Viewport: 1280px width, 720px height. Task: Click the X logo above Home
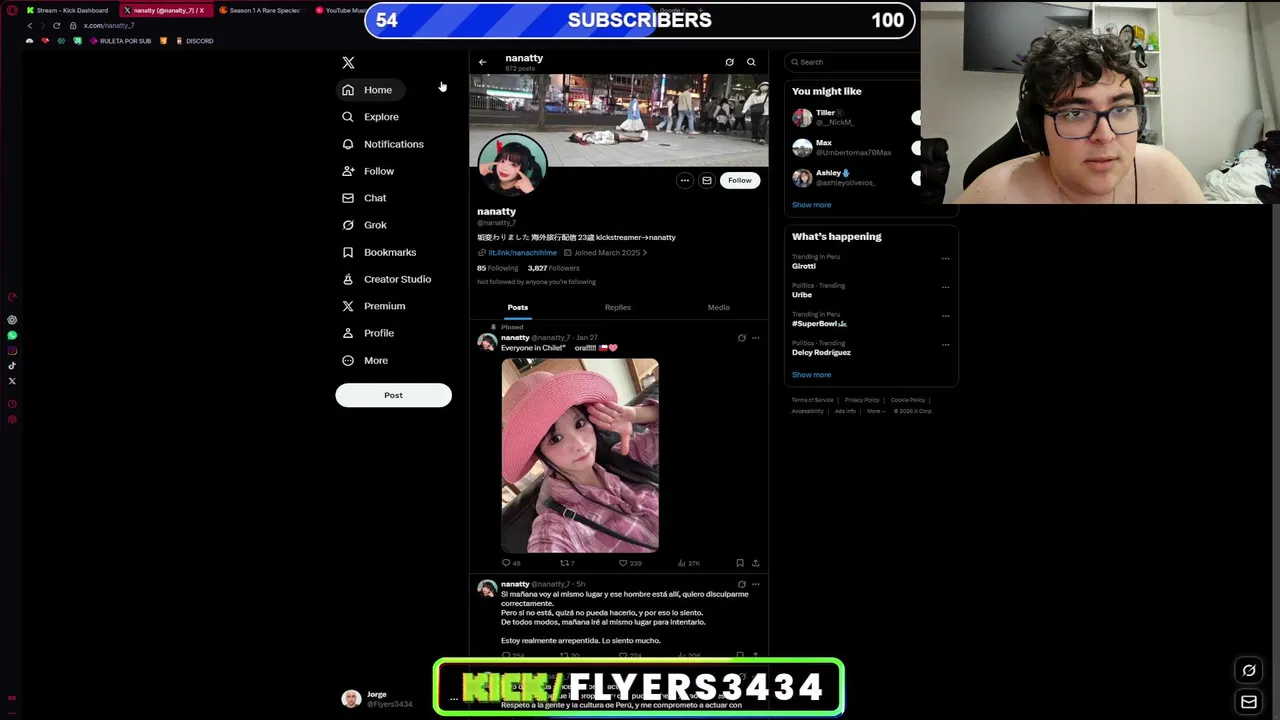[x=348, y=62]
